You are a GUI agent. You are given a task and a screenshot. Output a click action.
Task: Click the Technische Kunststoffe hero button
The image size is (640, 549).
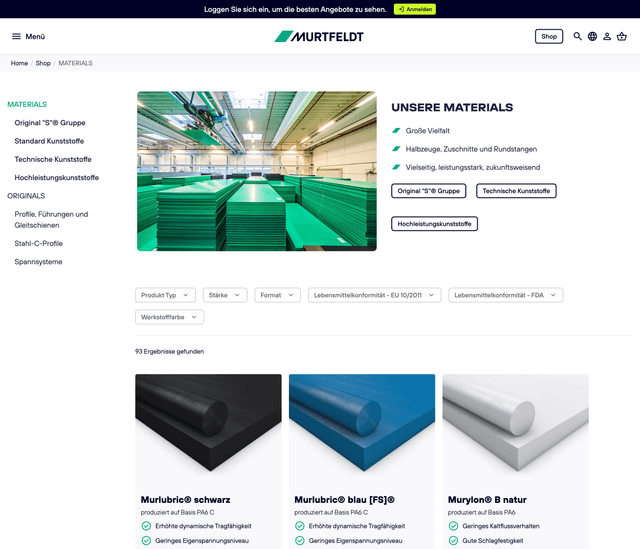pyautogui.click(x=516, y=191)
